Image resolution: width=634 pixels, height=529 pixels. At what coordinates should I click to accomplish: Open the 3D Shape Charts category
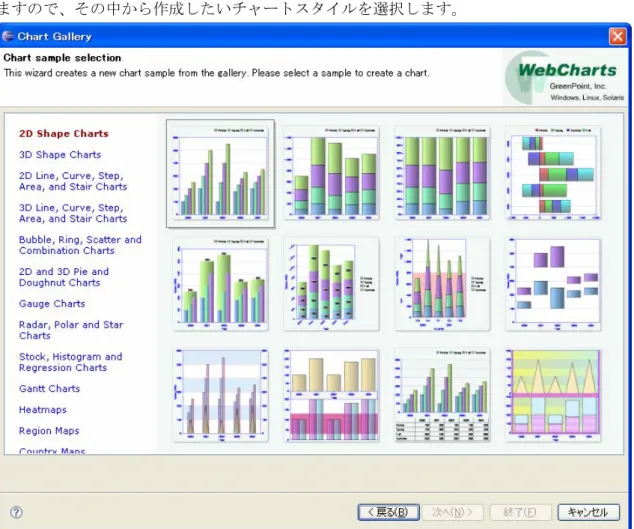pos(60,154)
